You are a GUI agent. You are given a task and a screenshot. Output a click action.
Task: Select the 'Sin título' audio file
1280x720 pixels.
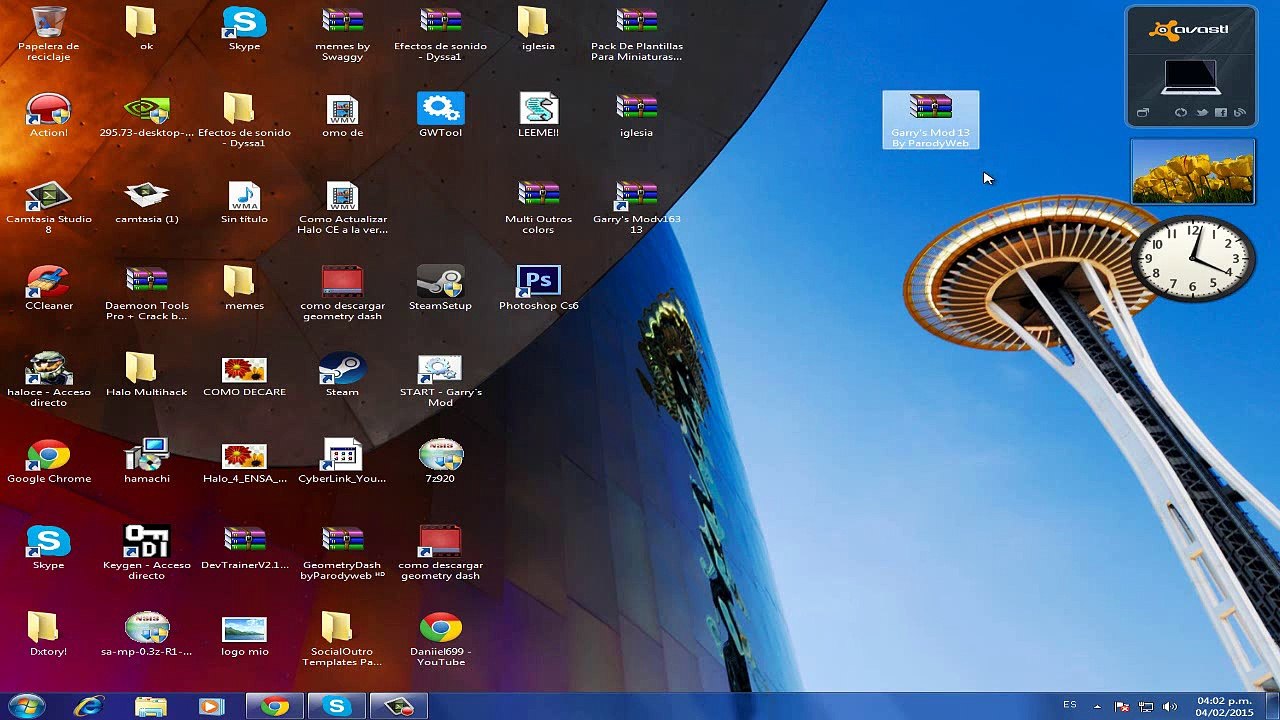point(244,202)
